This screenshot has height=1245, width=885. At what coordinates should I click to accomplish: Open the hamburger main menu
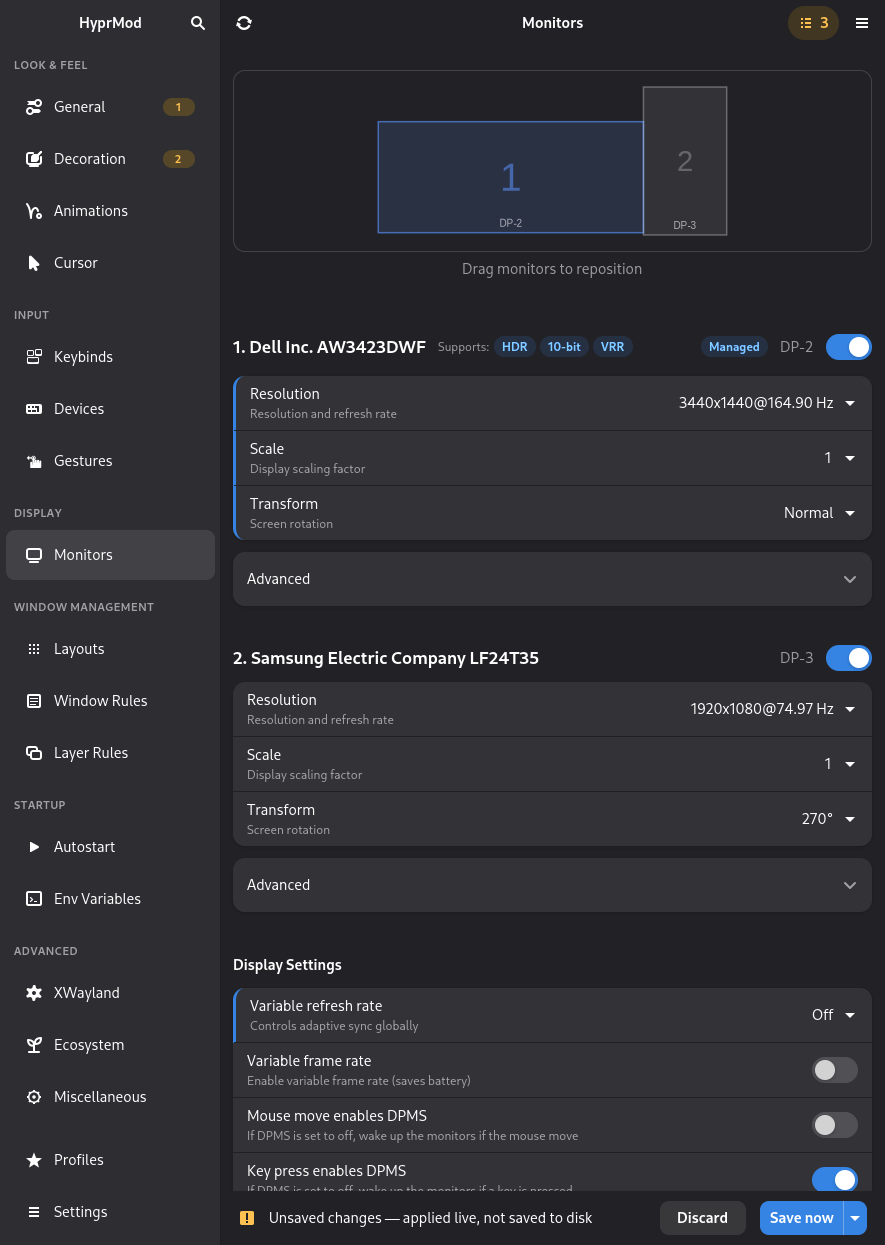click(x=862, y=23)
